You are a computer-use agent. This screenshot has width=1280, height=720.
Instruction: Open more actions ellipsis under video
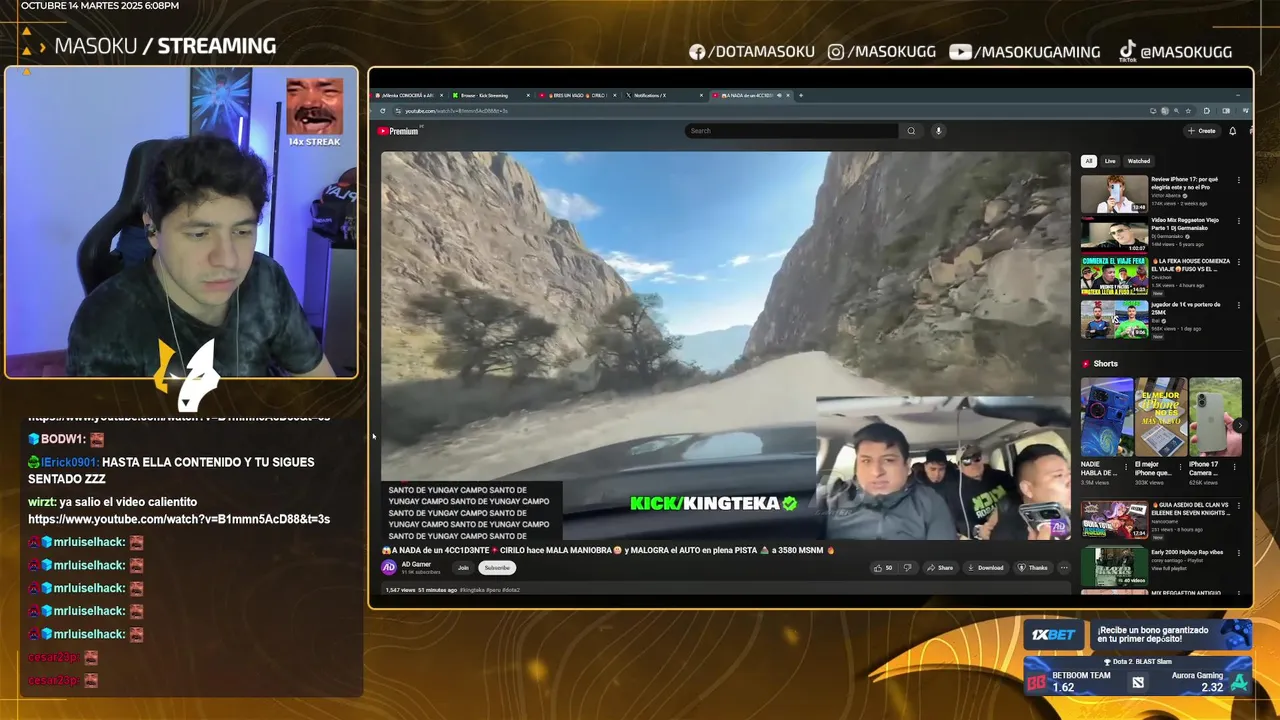click(1064, 568)
